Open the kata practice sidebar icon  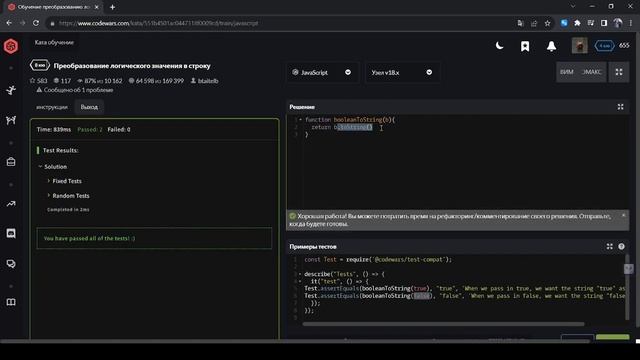click(x=11, y=90)
